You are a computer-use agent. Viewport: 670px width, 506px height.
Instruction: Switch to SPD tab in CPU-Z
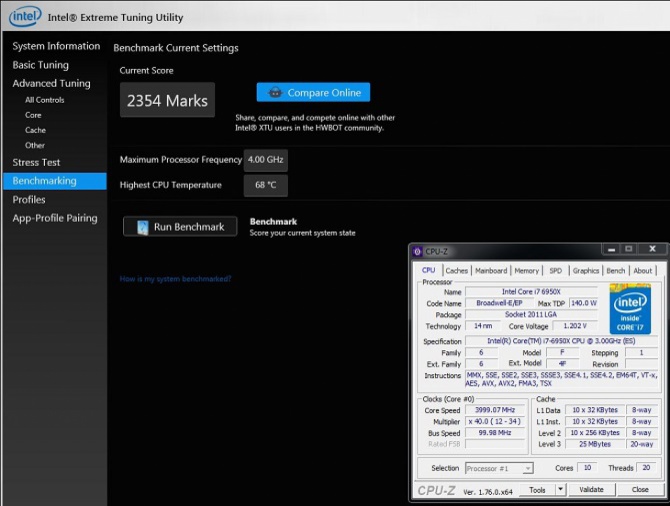555,271
